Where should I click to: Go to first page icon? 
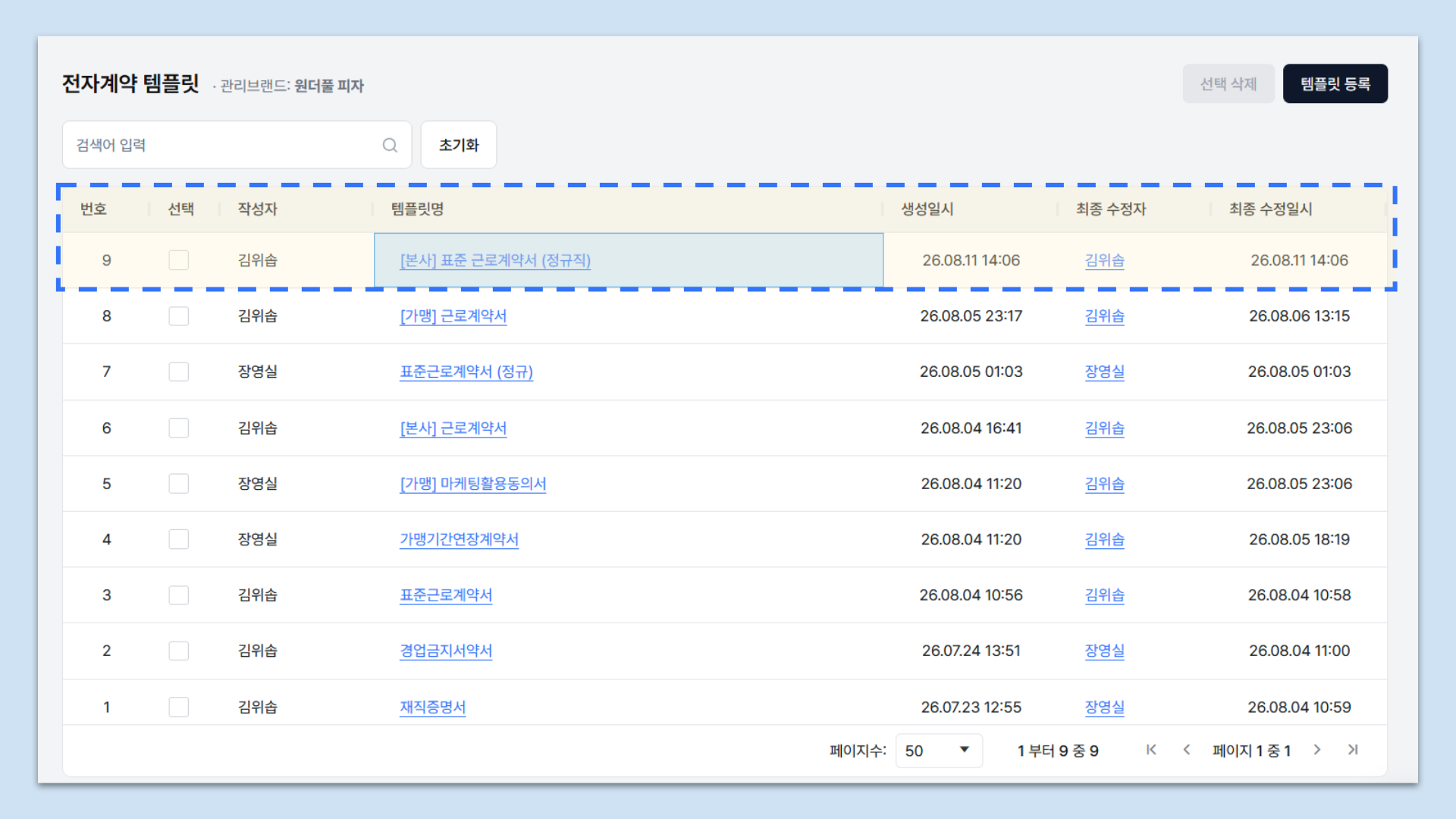pyautogui.click(x=1151, y=750)
